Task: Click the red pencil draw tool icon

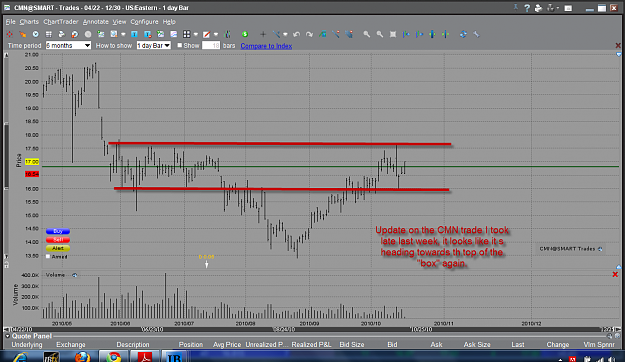Action: pos(206,34)
